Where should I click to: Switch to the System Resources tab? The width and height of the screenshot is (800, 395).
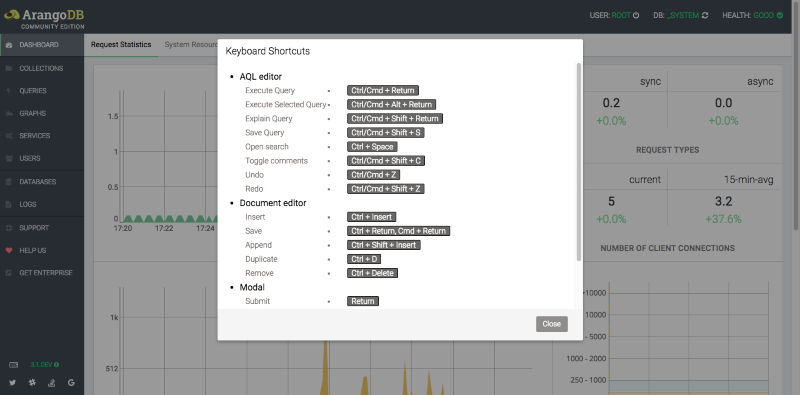tap(191, 44)
